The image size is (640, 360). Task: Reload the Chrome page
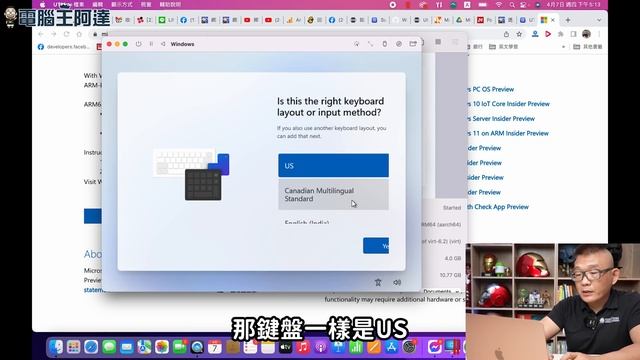[x=67, y=34]
